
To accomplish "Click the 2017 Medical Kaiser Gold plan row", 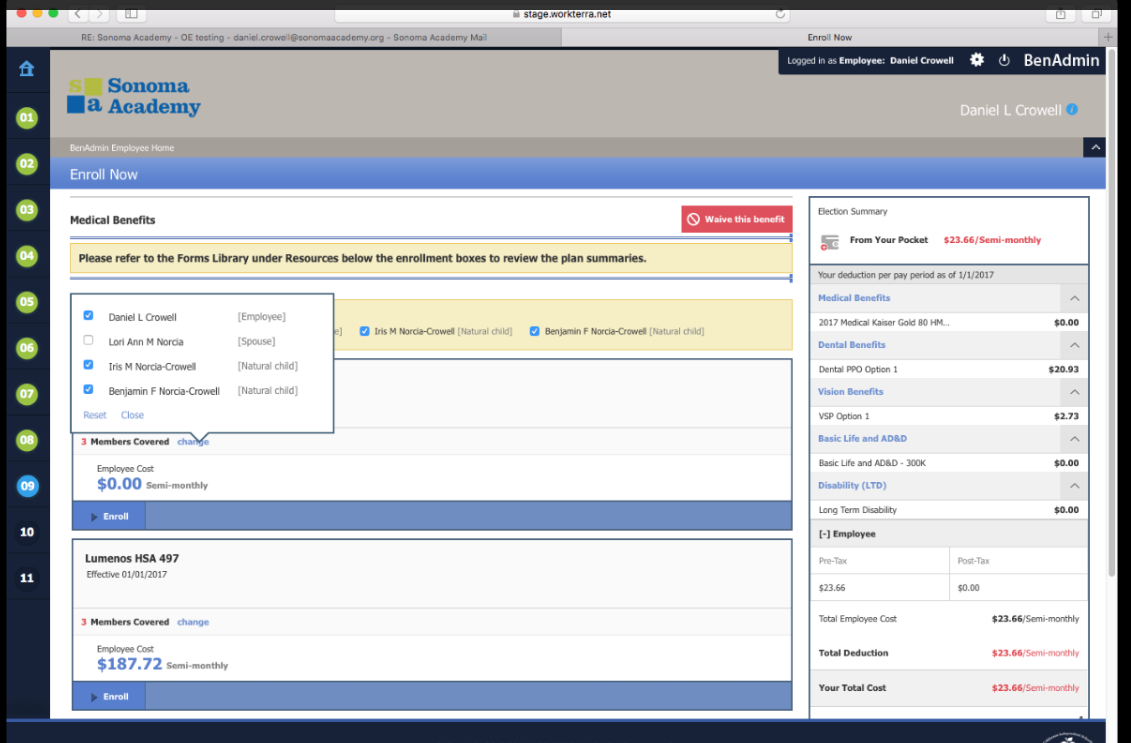I will [x=949, y=322].
